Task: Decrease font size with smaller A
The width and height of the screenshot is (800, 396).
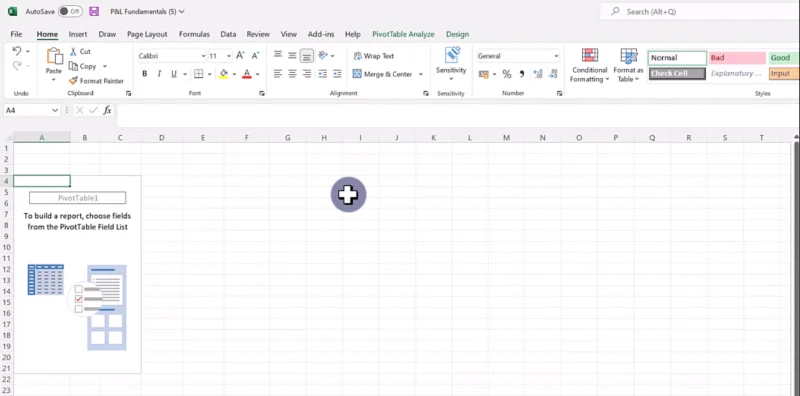Action: pos(256,56)
